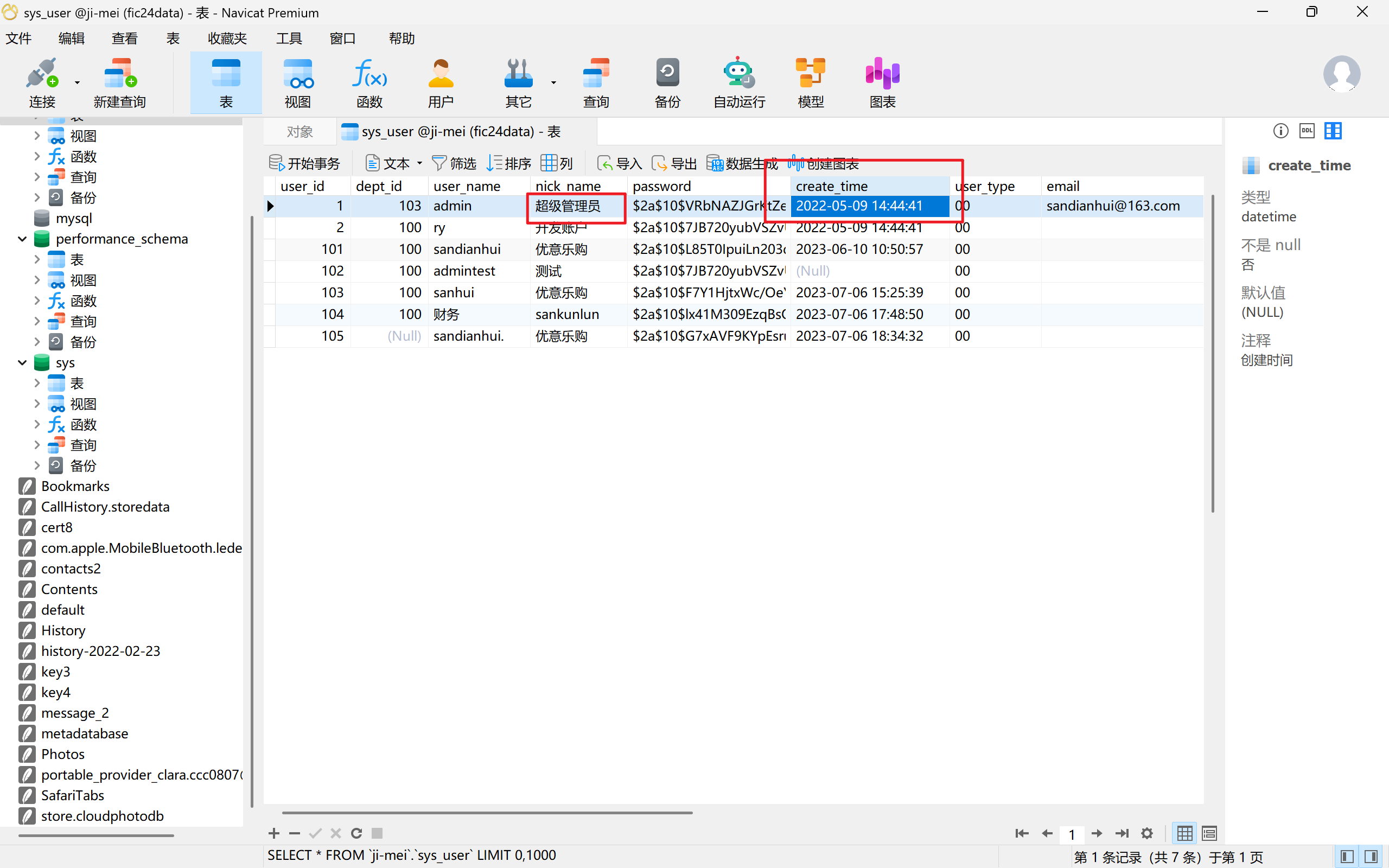This screenshot has height=868, width=1389.
Task: Toggle the right info pane button
Action: pyautogui.click(x=1372, y=857)
